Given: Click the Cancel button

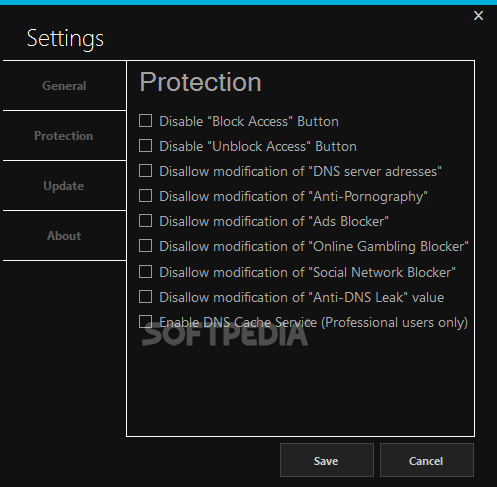Looking at the screenshot, I should (x=427, y=460).
